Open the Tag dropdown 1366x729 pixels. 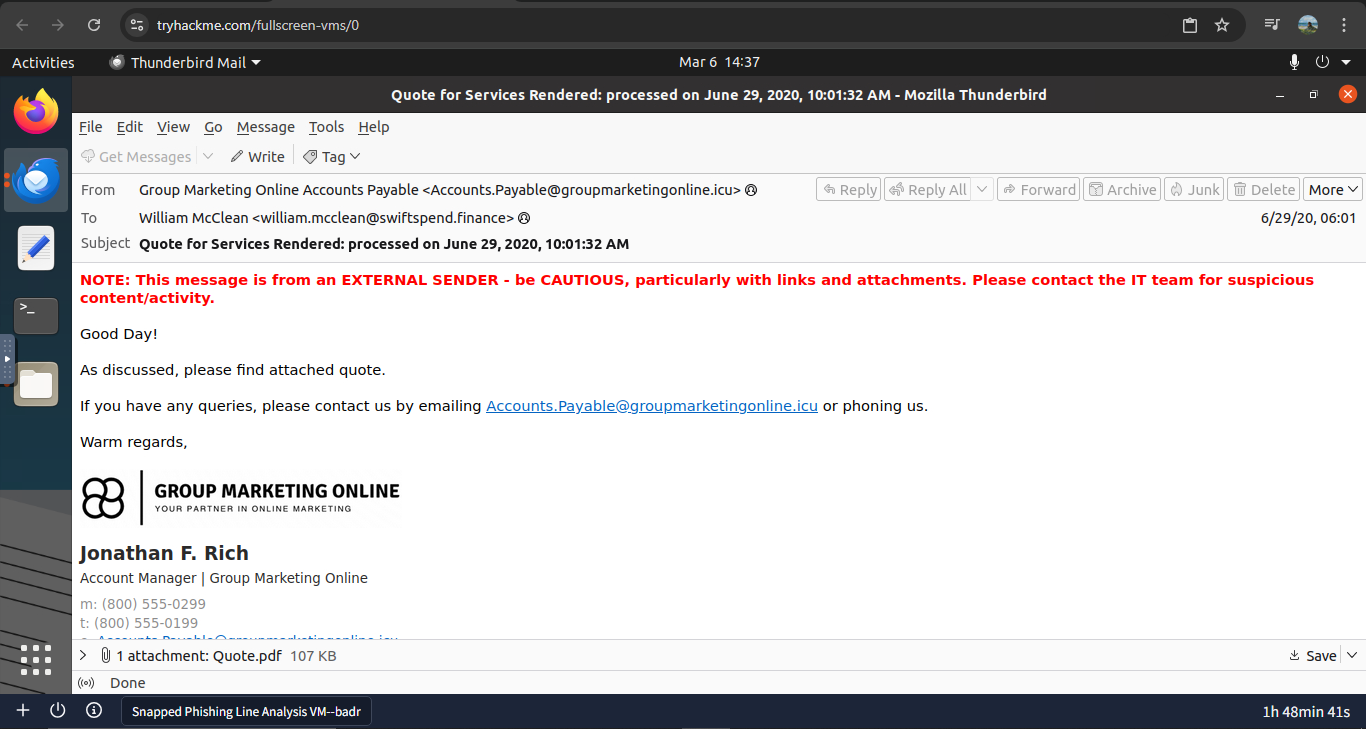coord(332,157)
